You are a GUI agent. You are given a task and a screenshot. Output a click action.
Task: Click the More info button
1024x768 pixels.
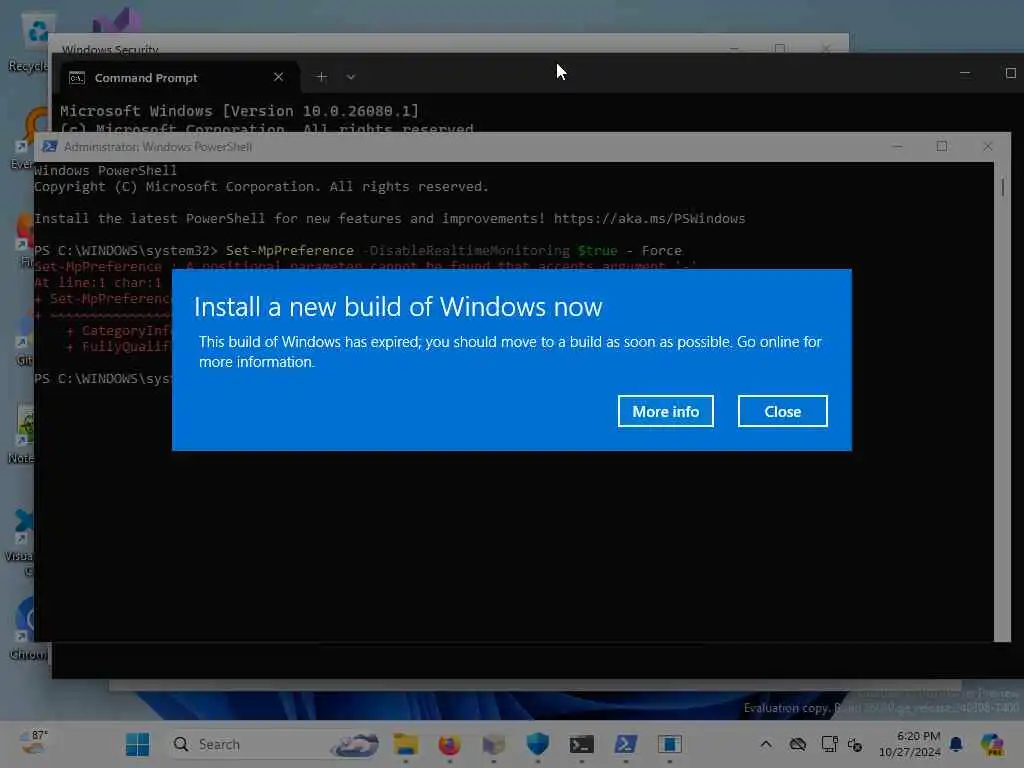pyautogui.click(x=665, y=411)
